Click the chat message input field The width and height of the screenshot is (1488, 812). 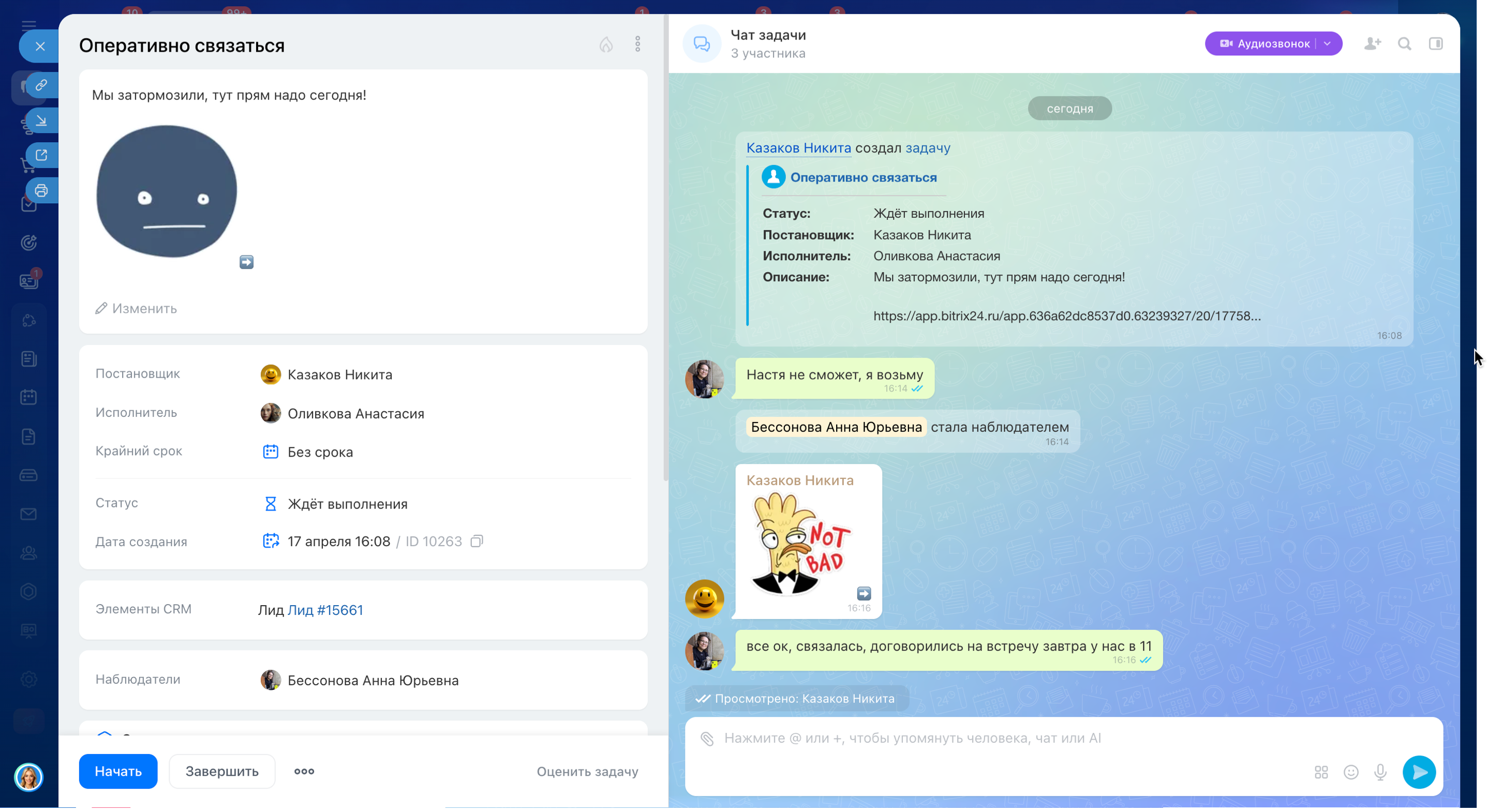click(982, 738)
